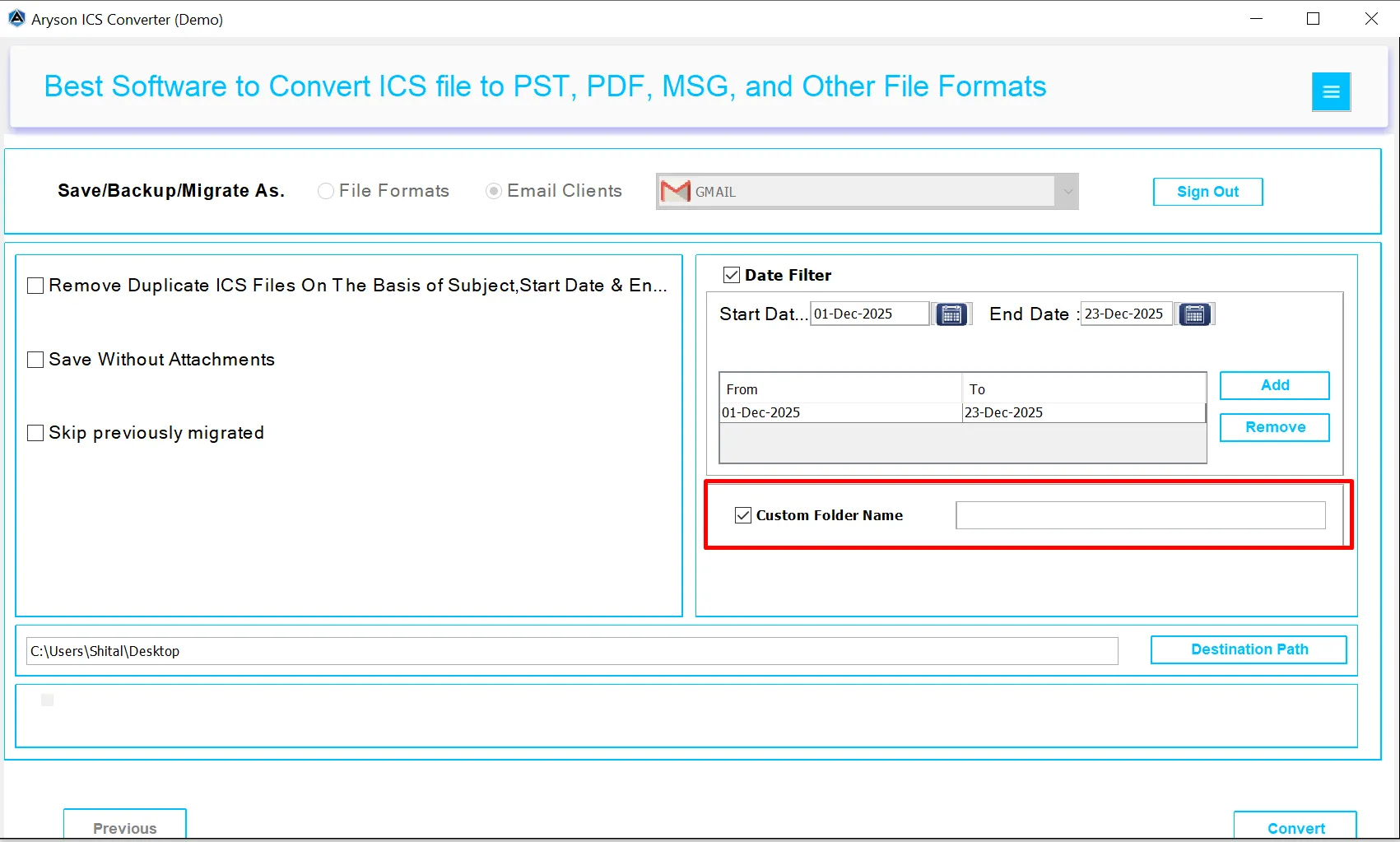Click the Destination Path button
This screenshot has width=1400, height=842.
click(x=1248, y=649)
